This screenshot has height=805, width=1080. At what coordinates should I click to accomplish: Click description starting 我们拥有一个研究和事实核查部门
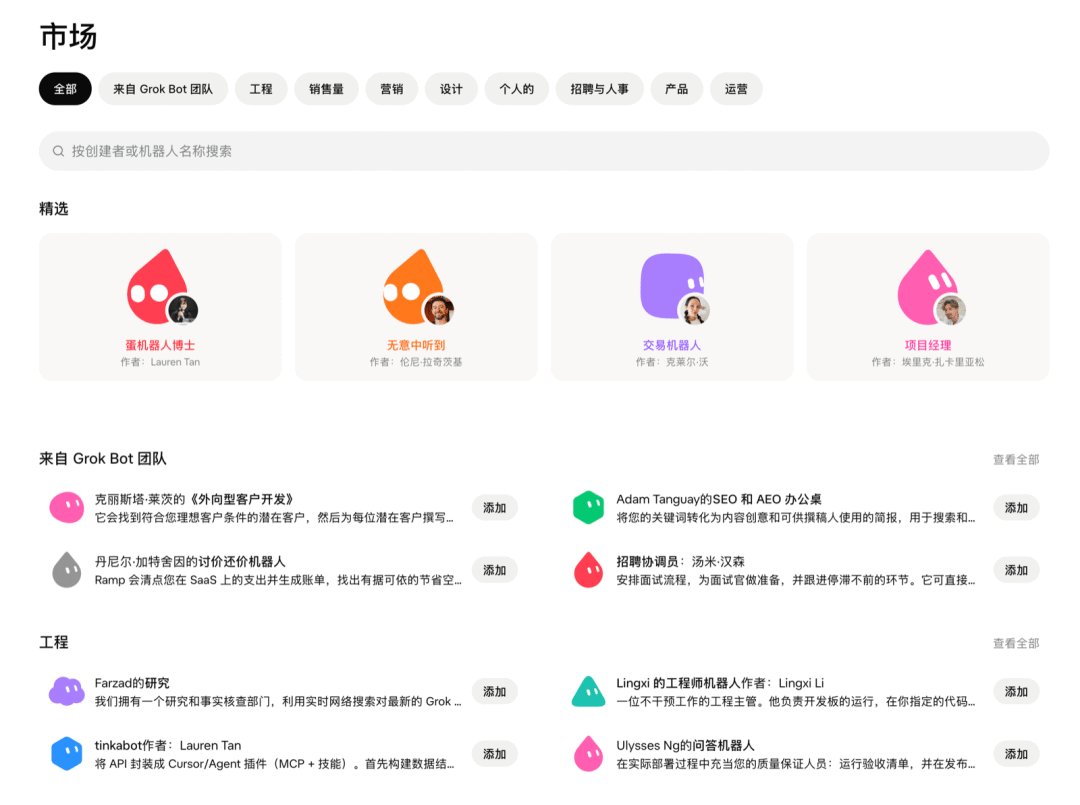click(278, 702)
